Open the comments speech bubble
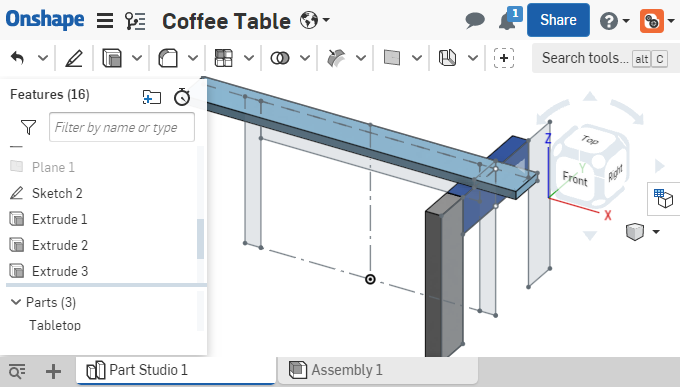 [475, 20]
